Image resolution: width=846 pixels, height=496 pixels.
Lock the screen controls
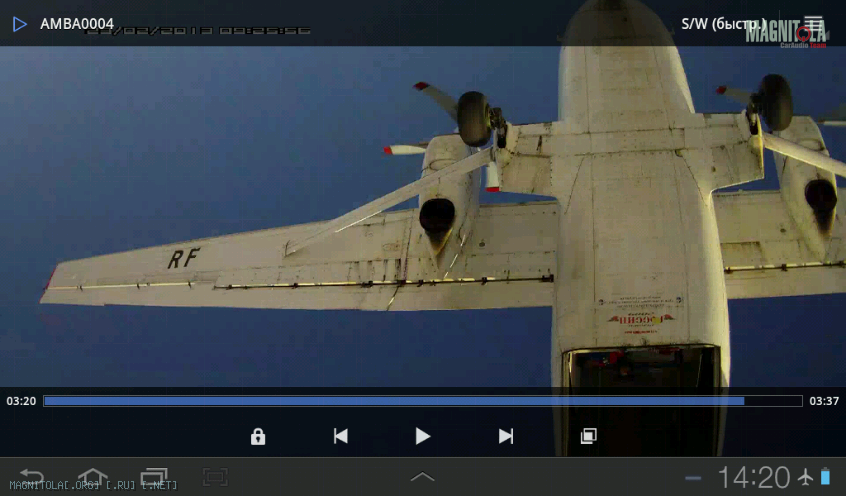click(x=258, y=436)
